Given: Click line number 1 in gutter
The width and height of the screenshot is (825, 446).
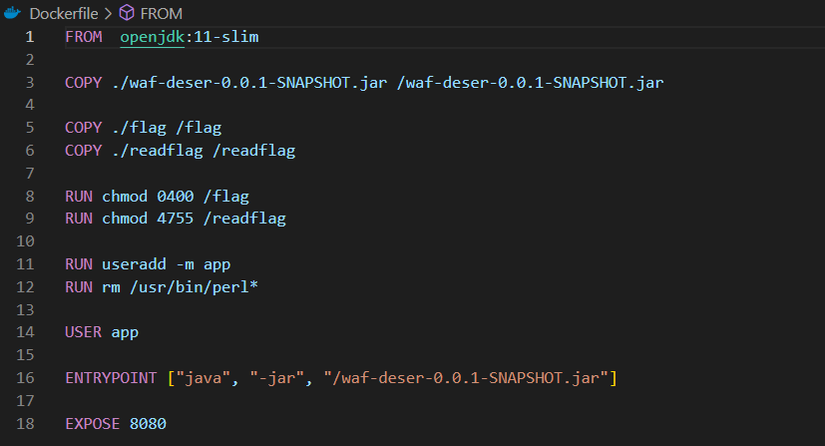Looking at the screenshot, I should pos(29,37).
